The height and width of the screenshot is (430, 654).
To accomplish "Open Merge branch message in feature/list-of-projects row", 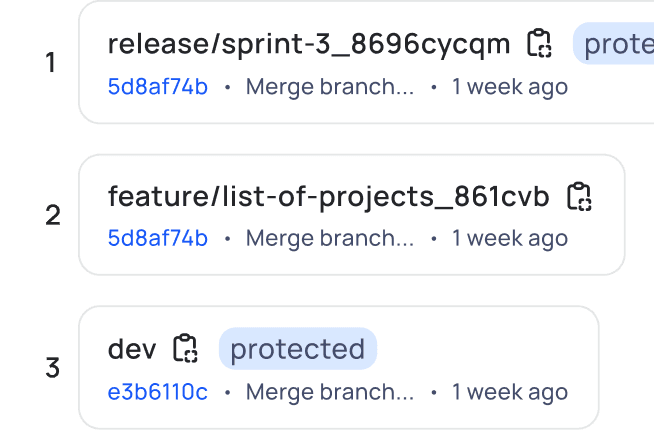I will pyautogui.click(x=330, y=238).
